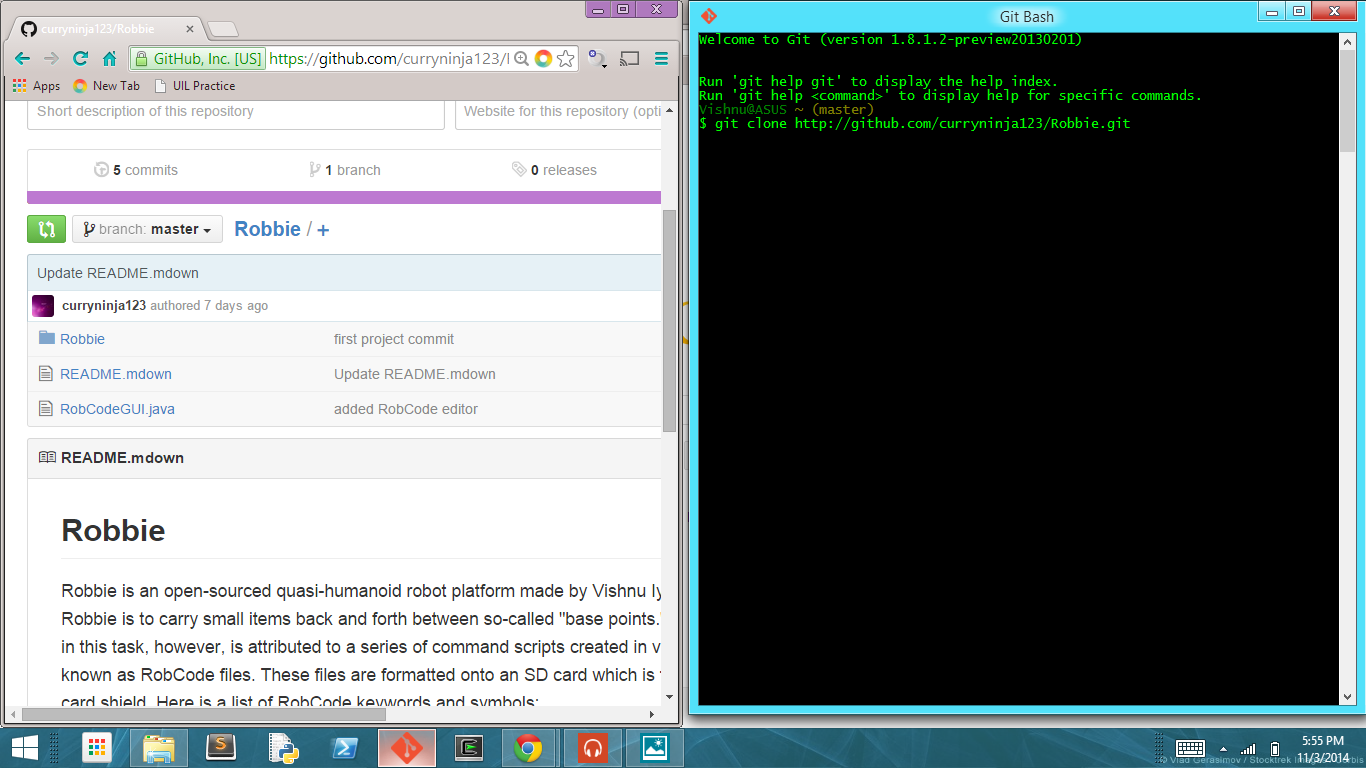View the 5 commits history
This screenshot has width=1366, height=768.
tap(136, 170)
